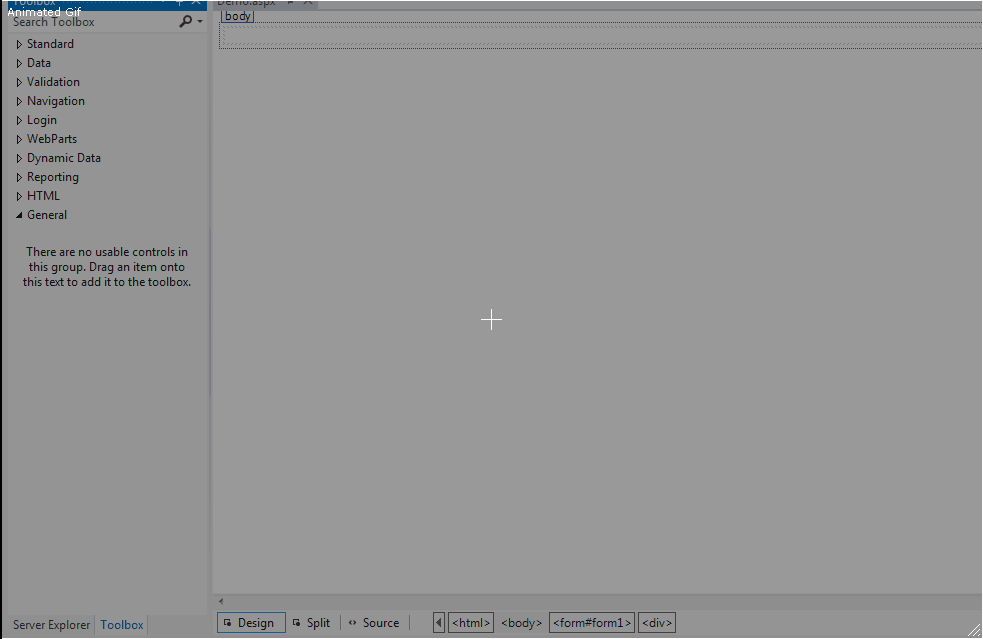Click the body tag label in designer

pos(238,16)
